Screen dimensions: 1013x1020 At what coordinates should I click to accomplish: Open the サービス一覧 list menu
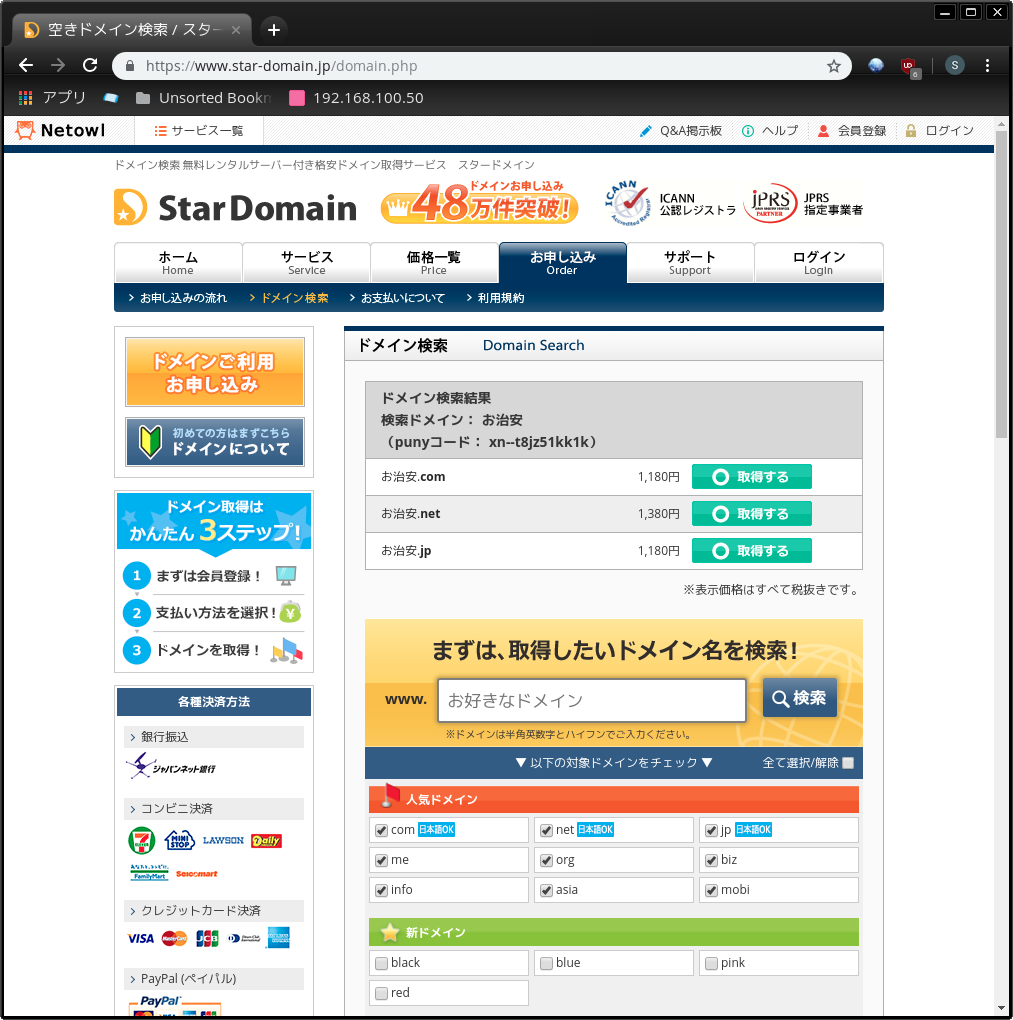pyautogui.click(x=198, y=131)
